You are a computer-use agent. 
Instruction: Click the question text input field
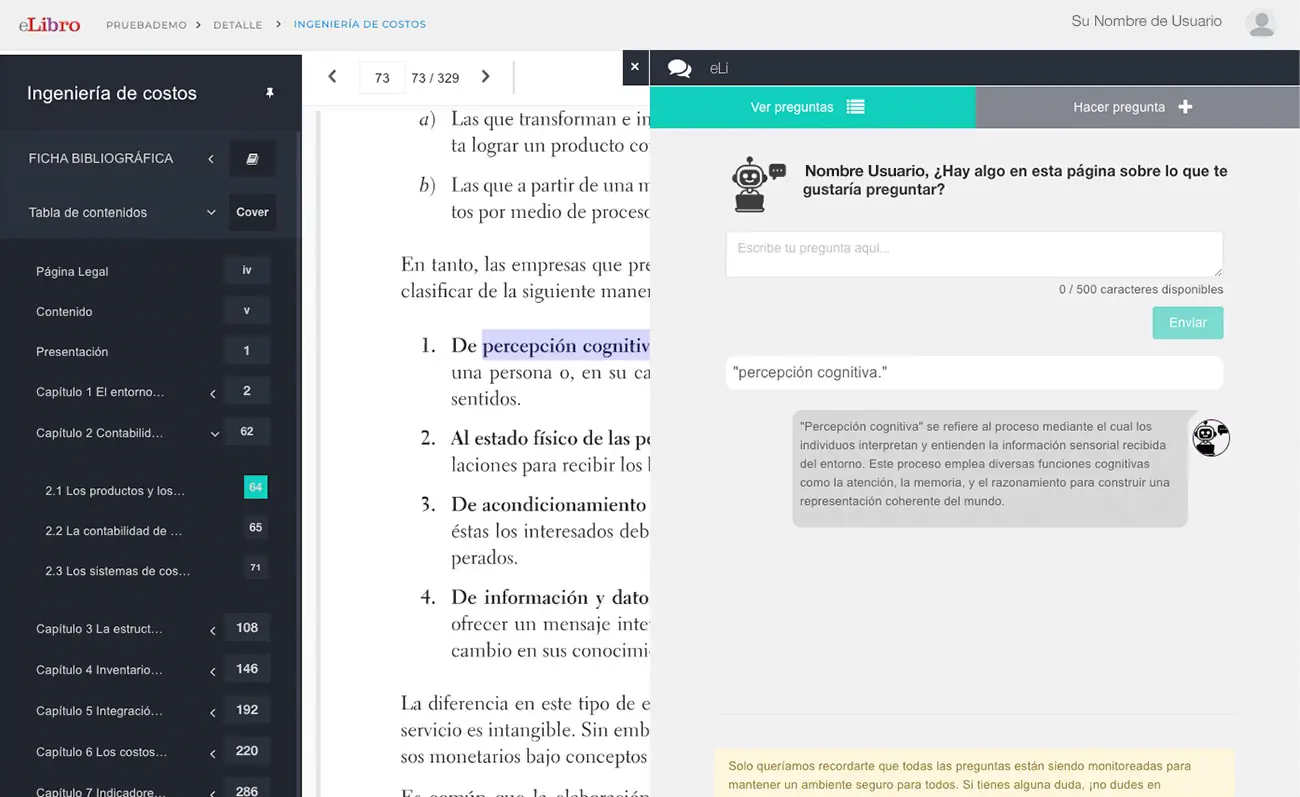pos(973,254)
